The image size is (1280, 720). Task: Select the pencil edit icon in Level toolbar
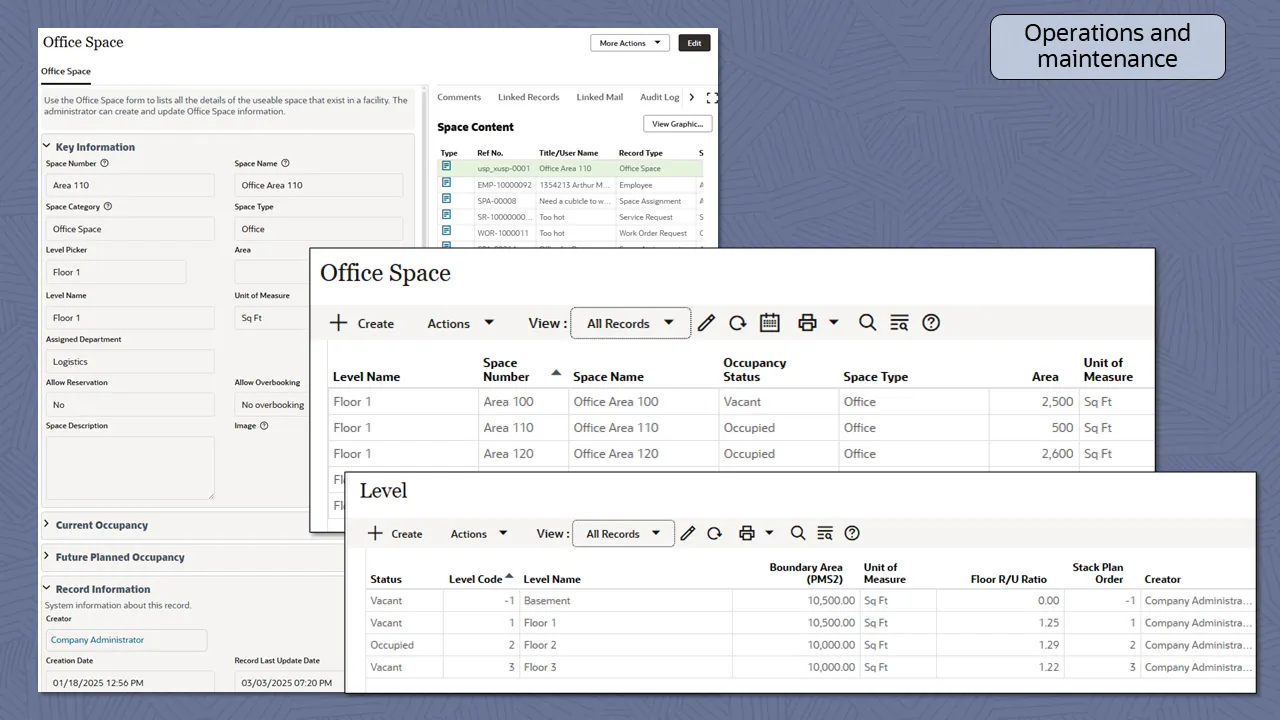coord(688,533)
